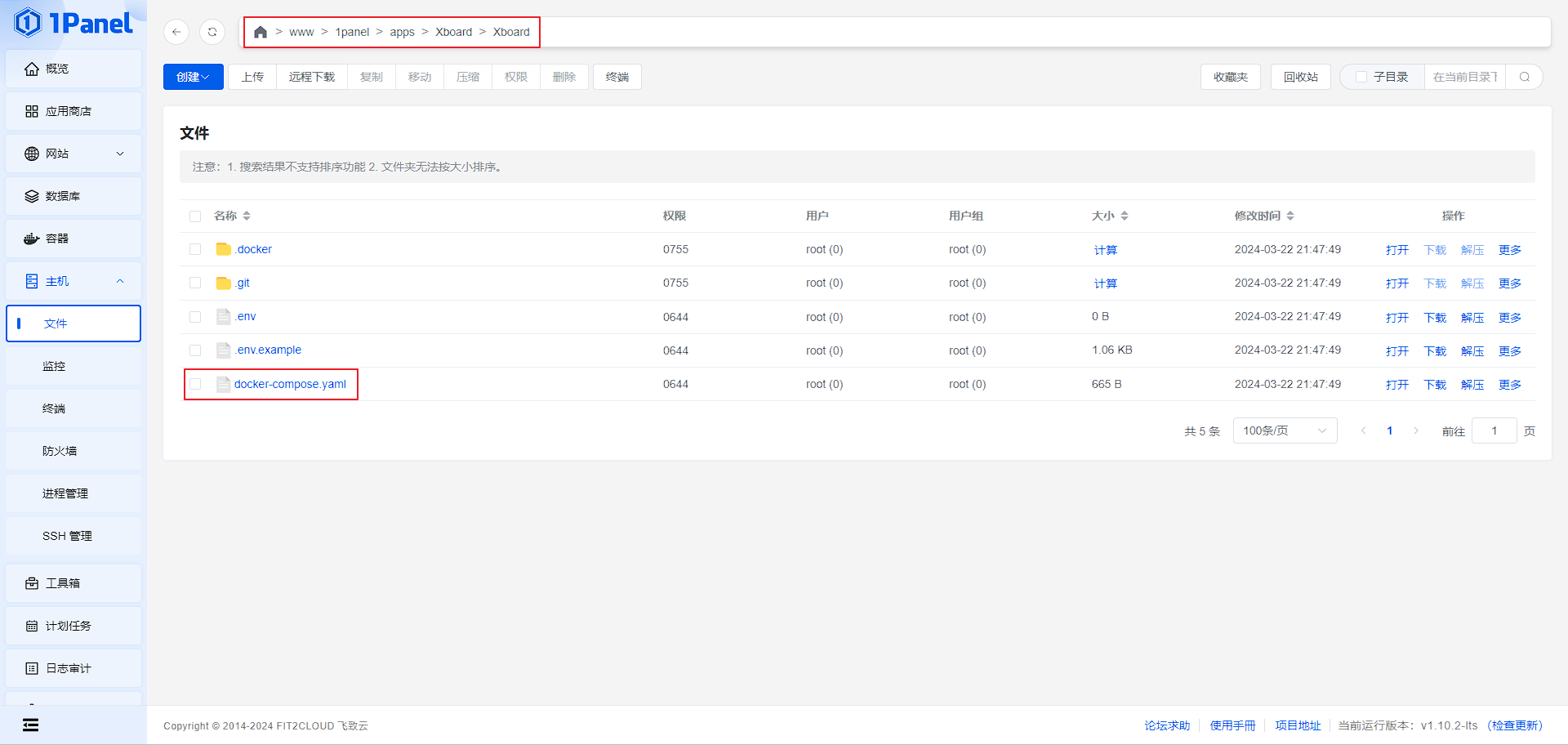This screenshot has width=1568, height=745.
Task: Select all files with header checkbox
Action: coord(195,216)
